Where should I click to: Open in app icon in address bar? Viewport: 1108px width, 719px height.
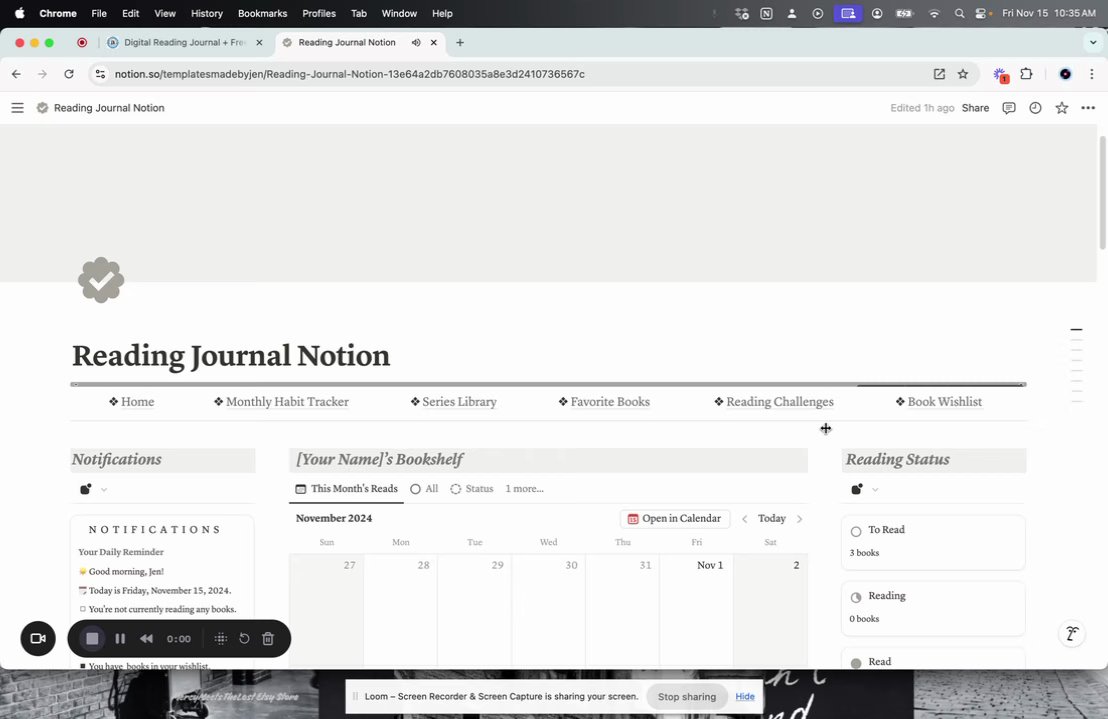coord(939,74)
